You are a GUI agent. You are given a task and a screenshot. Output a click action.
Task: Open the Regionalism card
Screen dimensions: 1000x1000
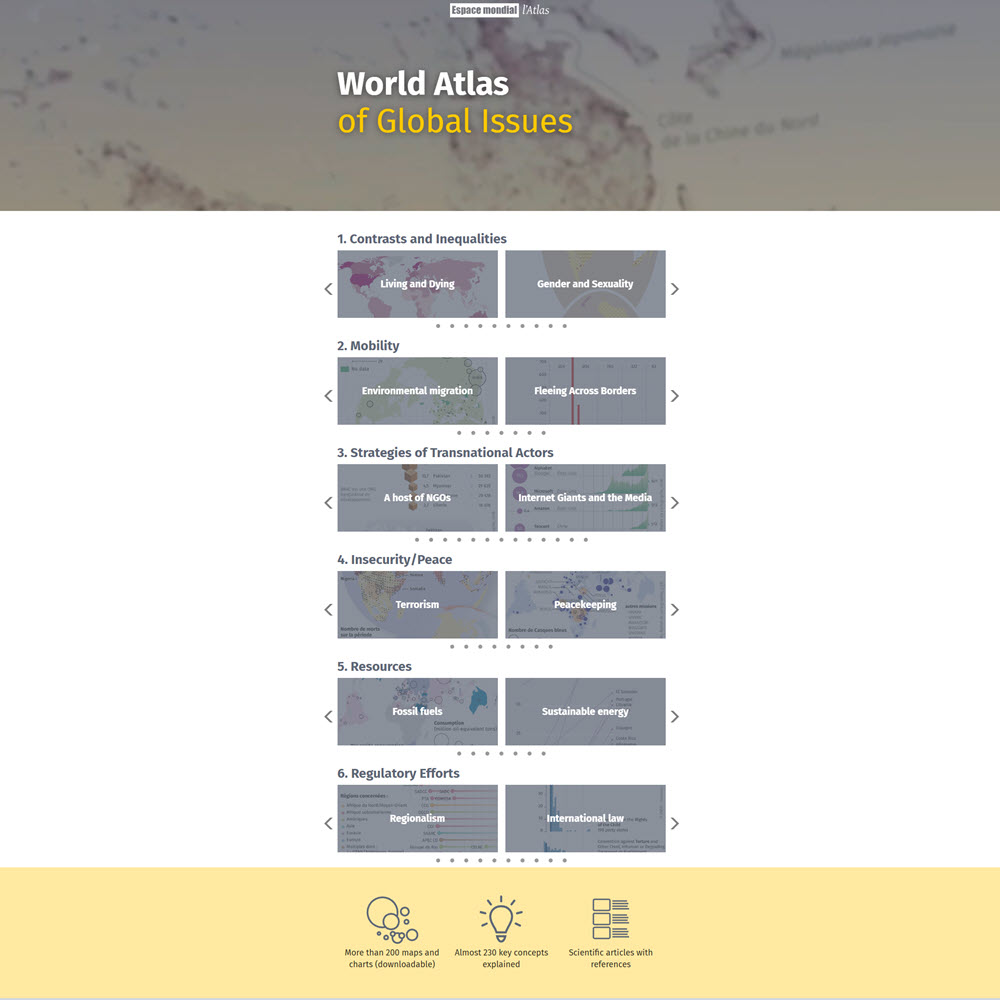tap(417, 818)
